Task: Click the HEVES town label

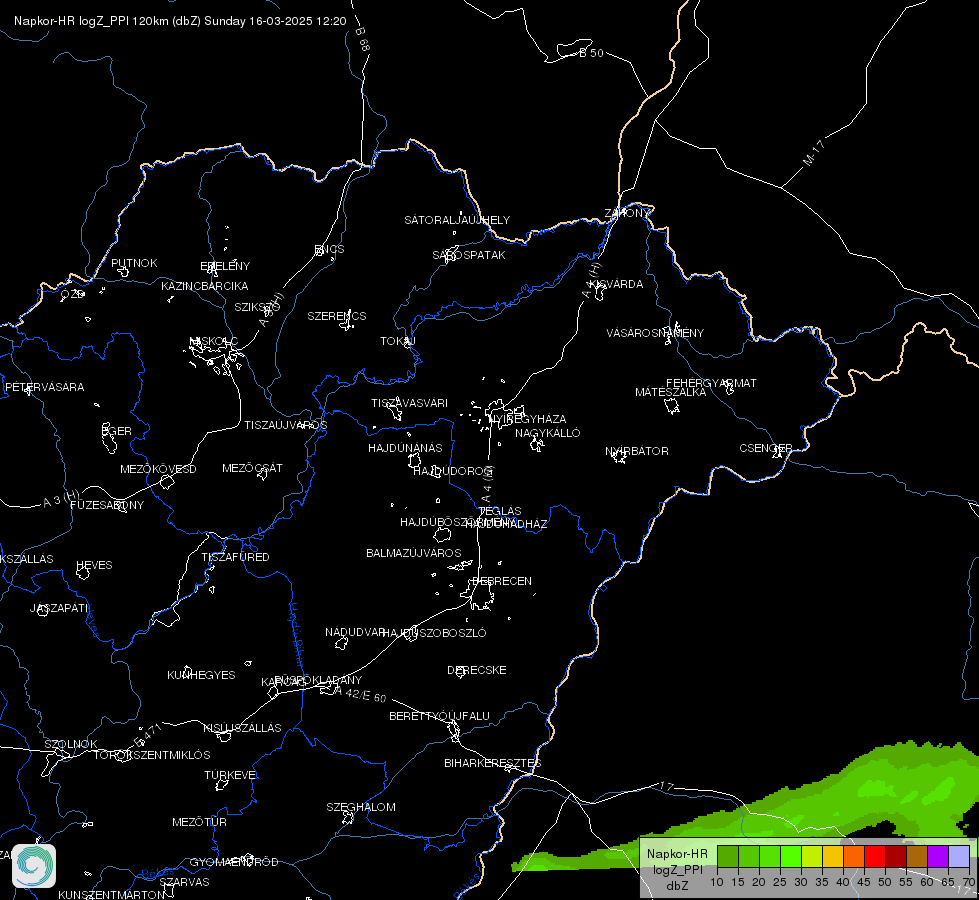Action: coord(94,565)
